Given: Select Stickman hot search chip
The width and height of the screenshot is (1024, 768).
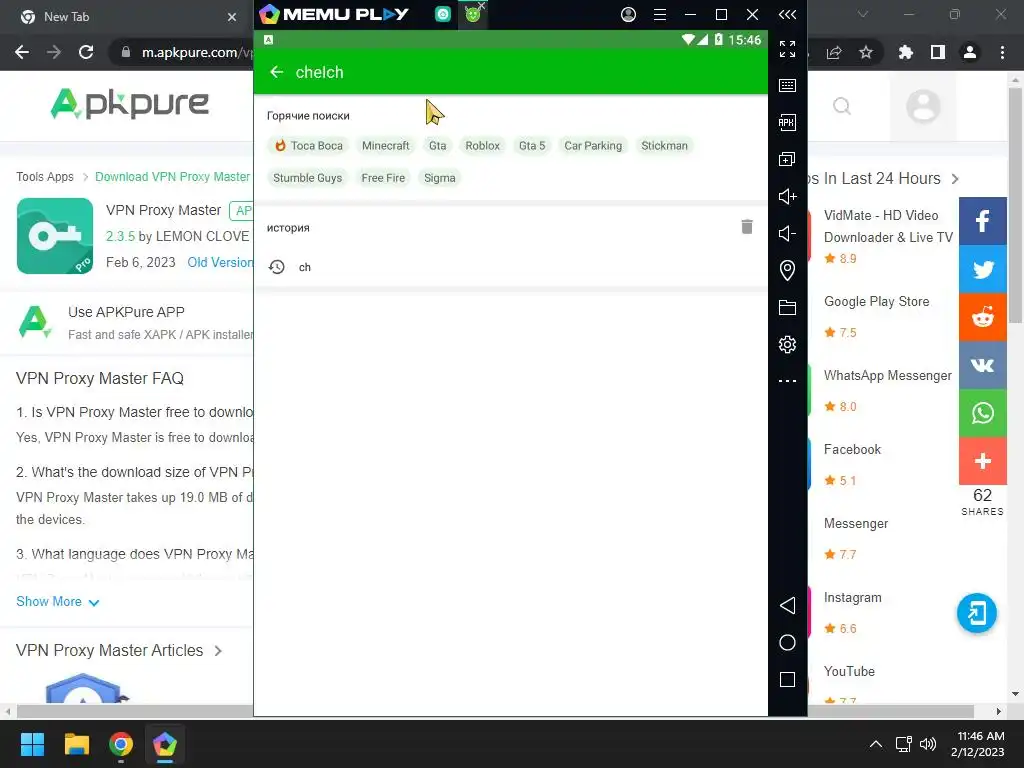Looking at the screenshot, I should [664, 146].
